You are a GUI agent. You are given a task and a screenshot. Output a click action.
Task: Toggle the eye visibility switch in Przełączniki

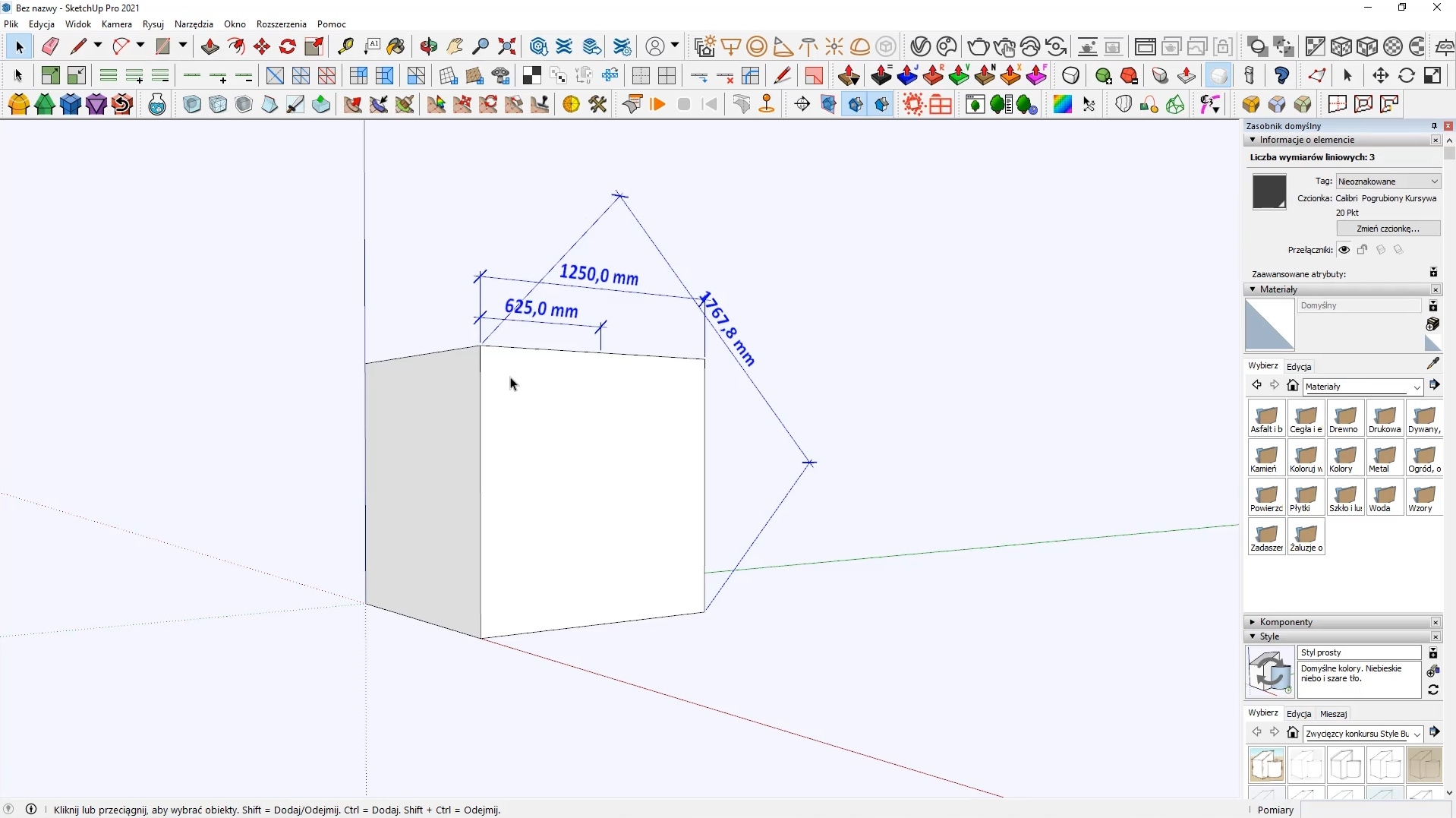1344,250
